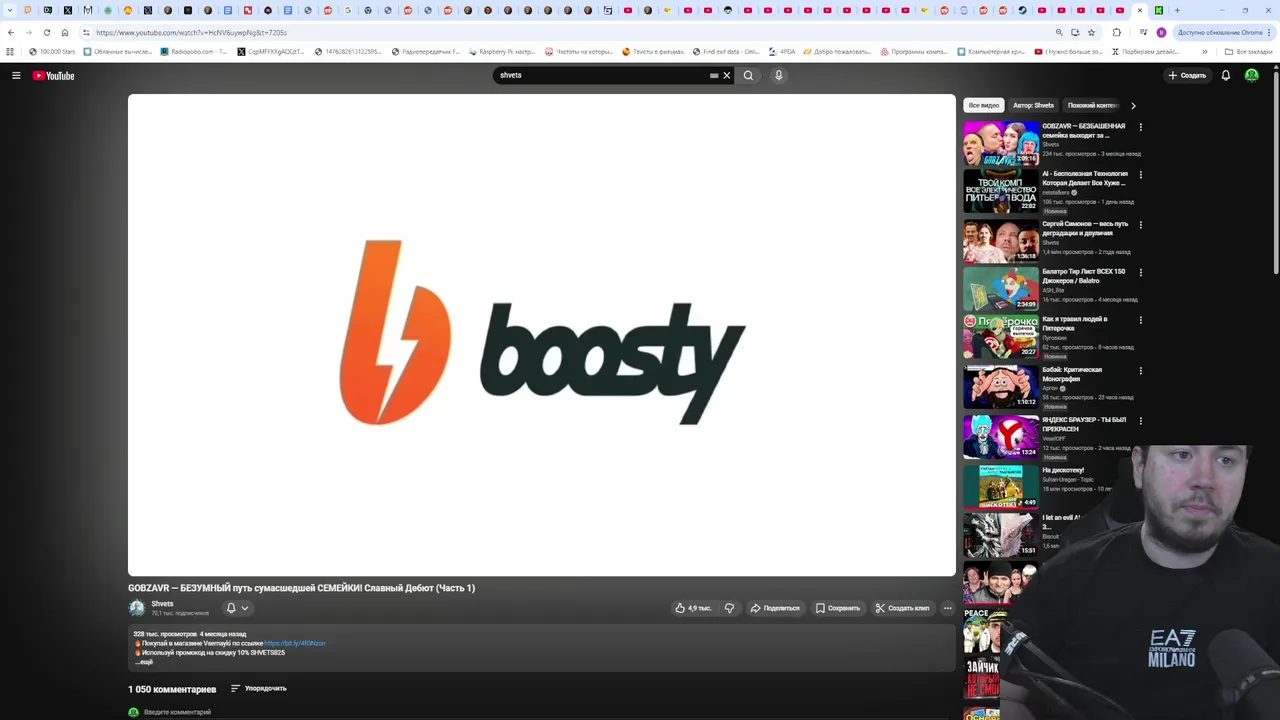
Task: Like the video (4,9 тыс.)
Action: tap(692, 608)
